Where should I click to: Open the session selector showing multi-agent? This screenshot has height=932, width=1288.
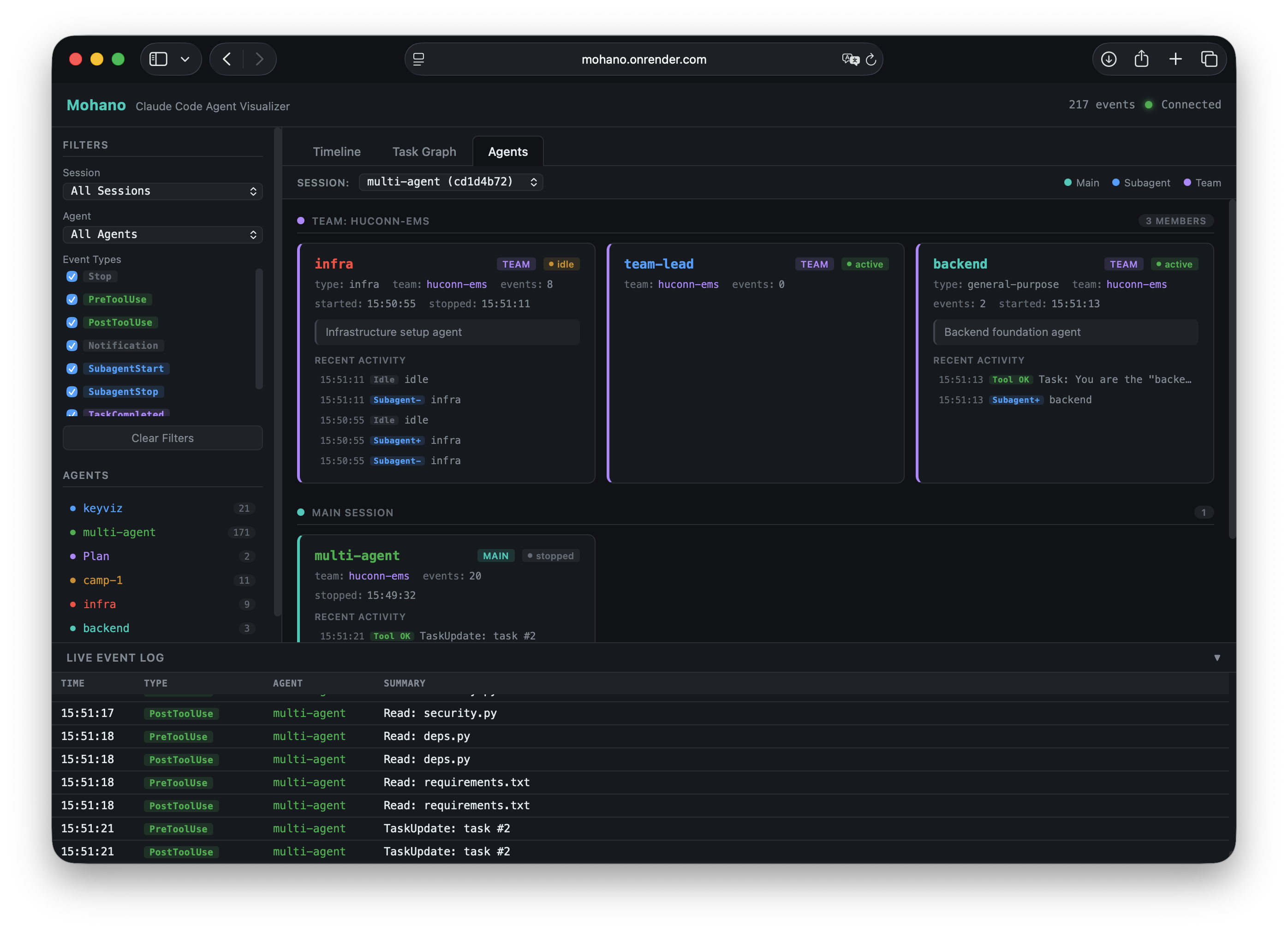pos(450,182)
